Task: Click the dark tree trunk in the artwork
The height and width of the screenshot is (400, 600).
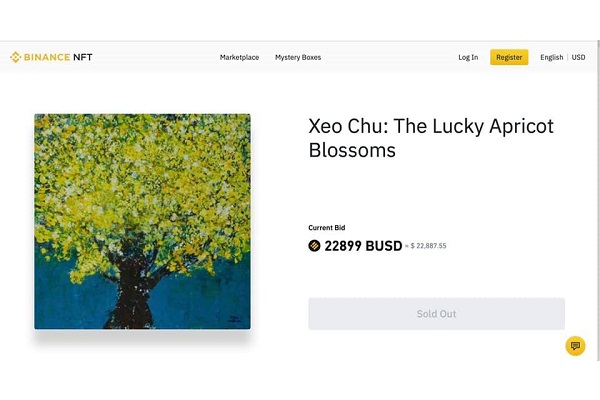Action: (133, 291)
